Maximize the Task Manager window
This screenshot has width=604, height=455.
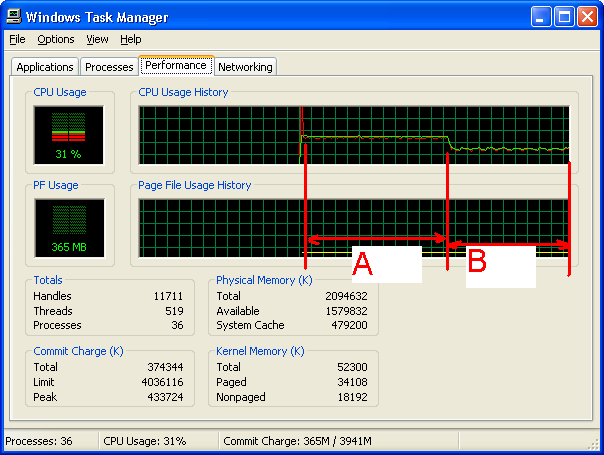[564, 17]
